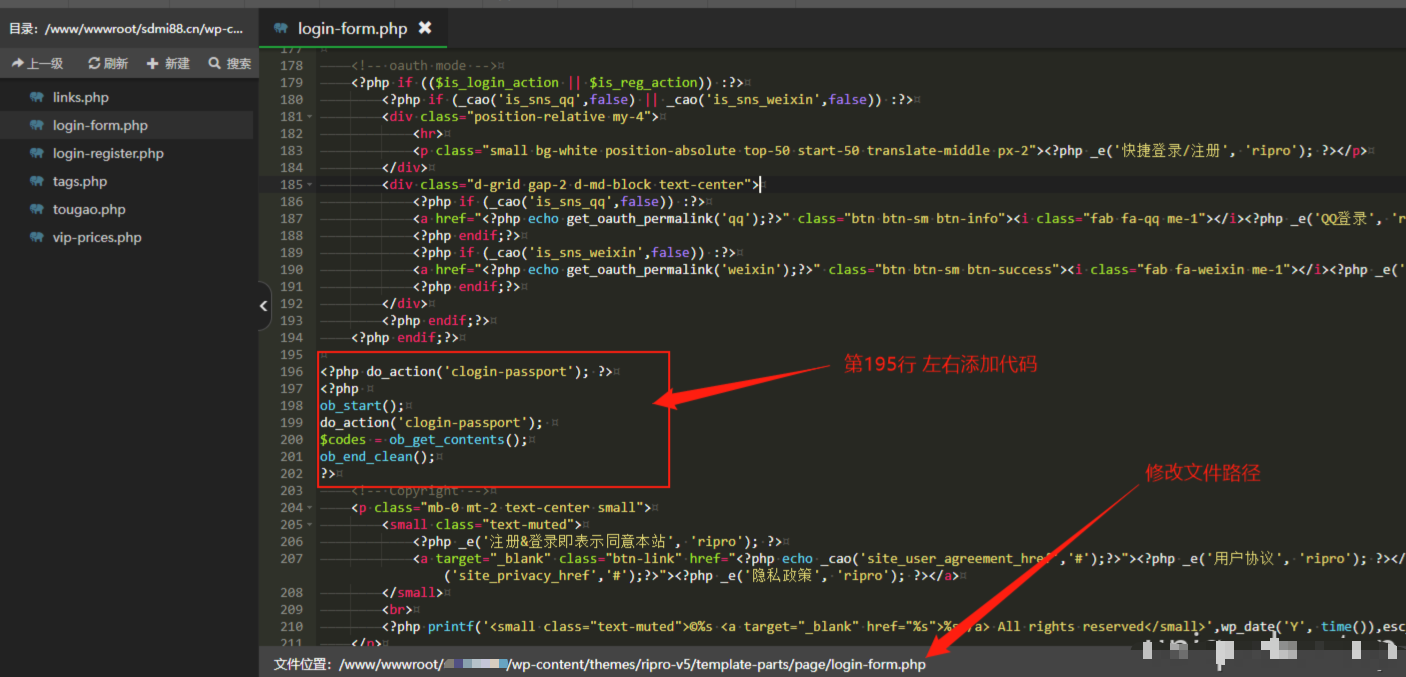This screenshot has height=677, width=1406.
Task: Click the 新建 plus icon
Action: pyautogui.click(x=153, y=64)
